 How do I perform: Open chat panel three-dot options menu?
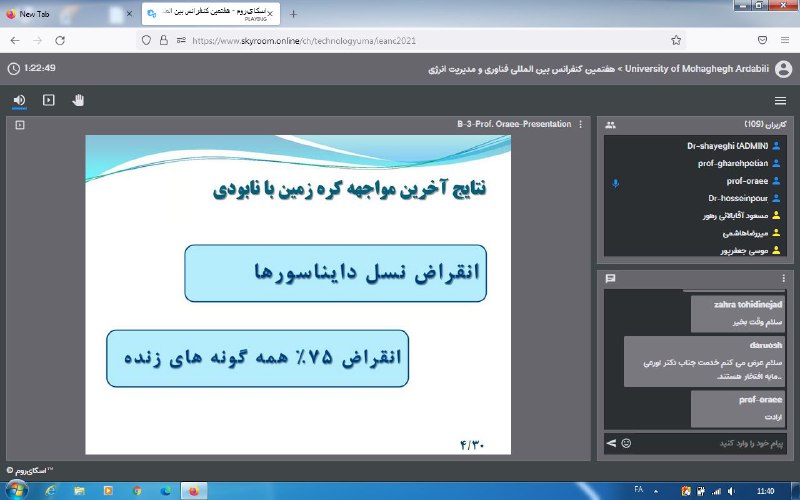[783, 278]
